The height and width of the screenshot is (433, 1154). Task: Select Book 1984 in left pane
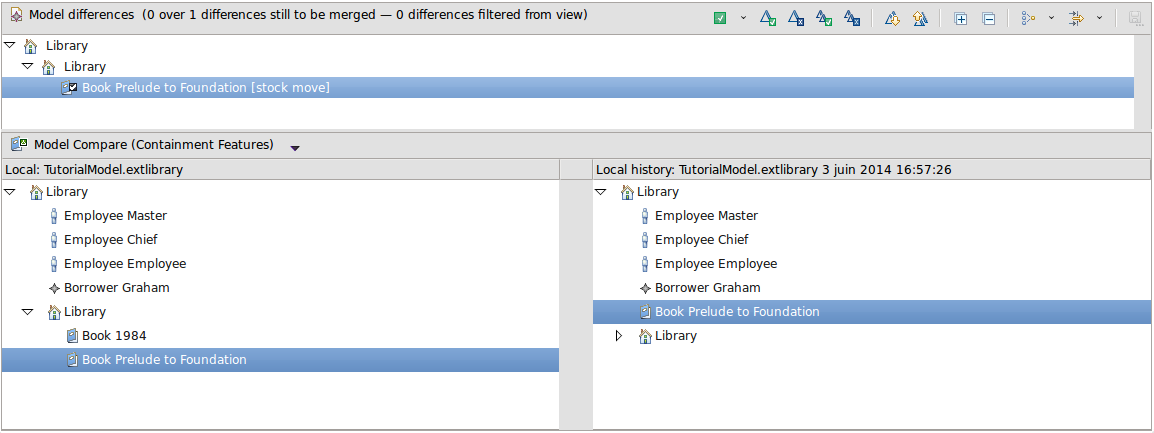(113, 336)
